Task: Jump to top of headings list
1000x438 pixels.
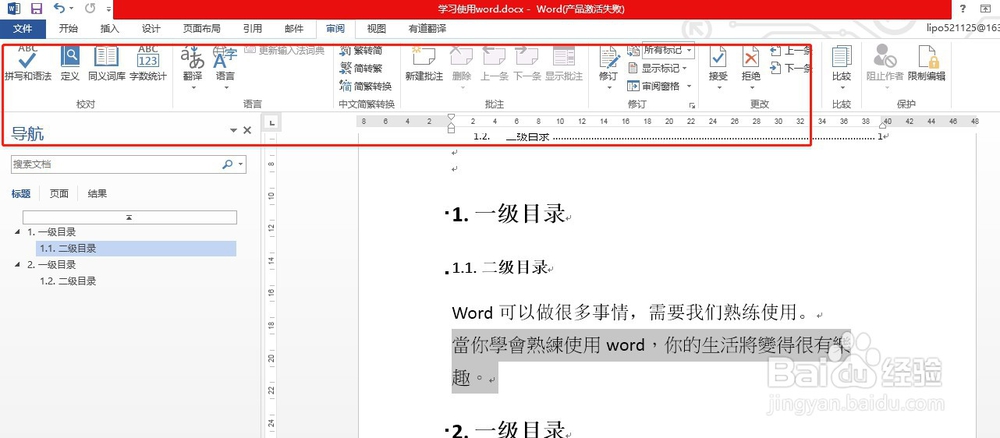Action: point(129,217)
